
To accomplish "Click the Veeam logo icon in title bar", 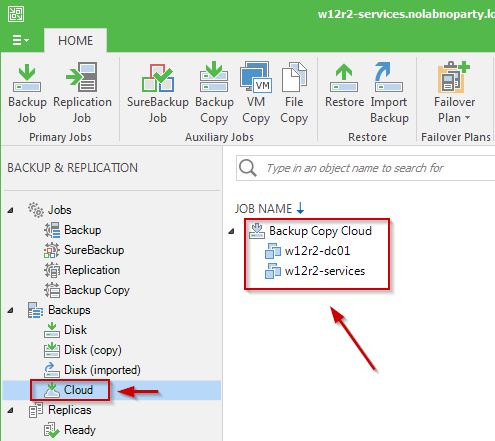I will [x=16, y=14].
